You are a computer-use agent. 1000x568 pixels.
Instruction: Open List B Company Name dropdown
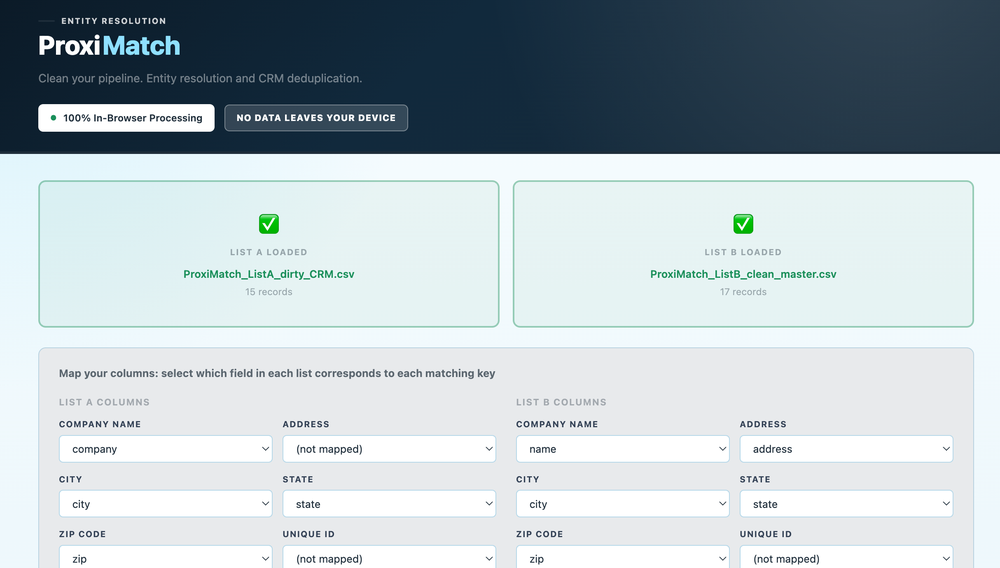point(622,449)
